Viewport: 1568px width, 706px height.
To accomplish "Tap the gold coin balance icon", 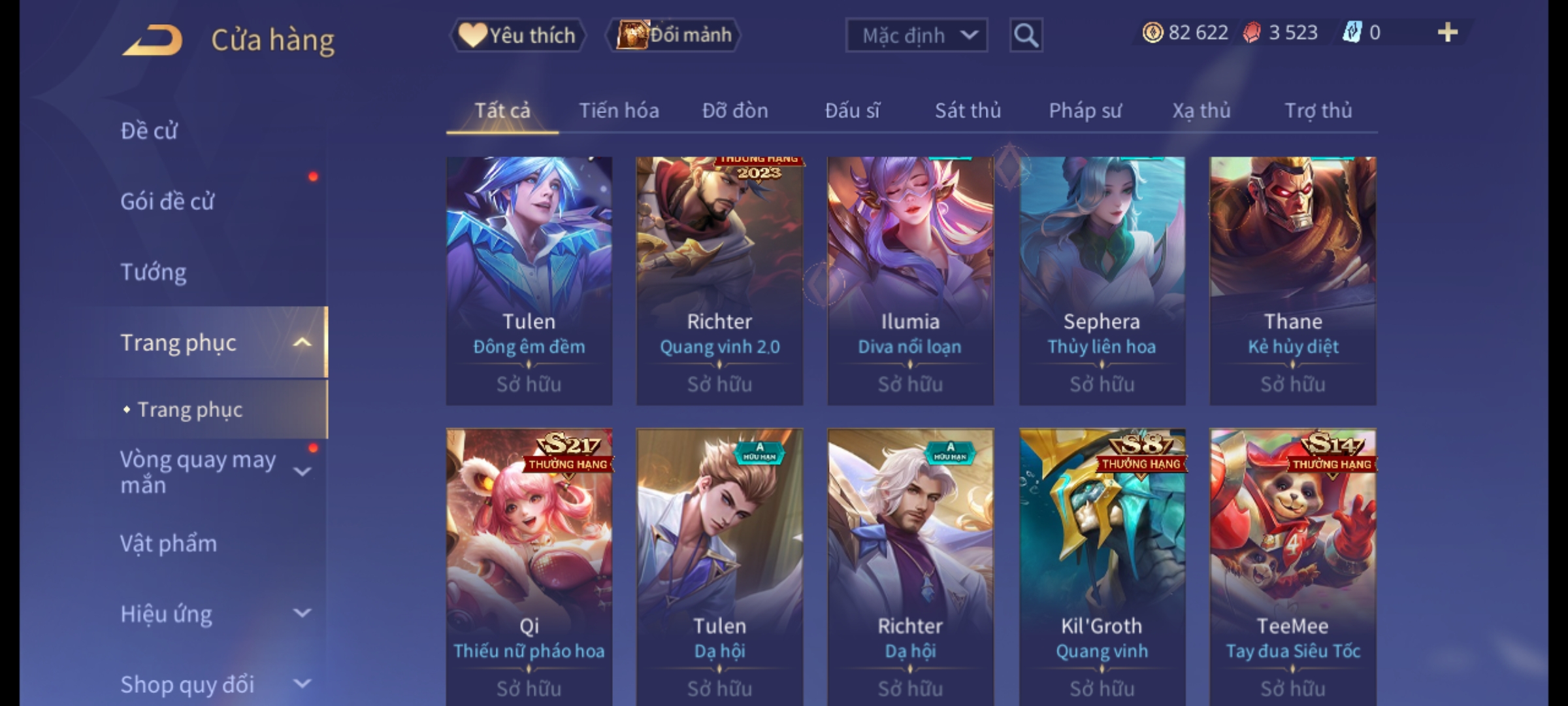I will [1152, 33].
